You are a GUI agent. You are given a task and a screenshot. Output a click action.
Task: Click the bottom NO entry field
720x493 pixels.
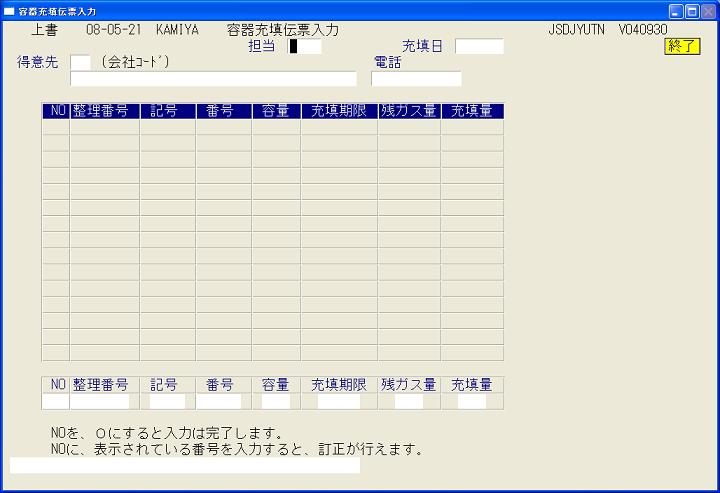coord(56,402)
